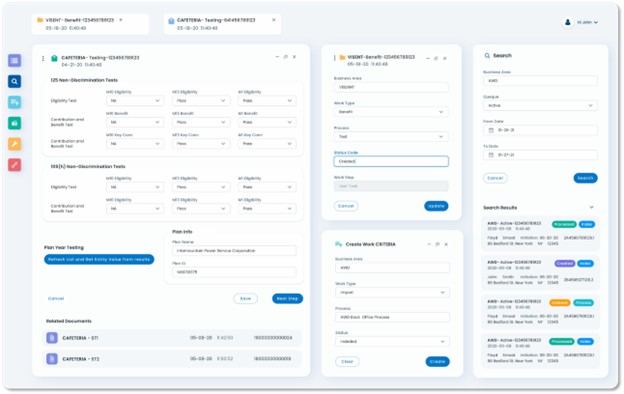
Task: Click Cancel in the VISENT panel
Action: [x=346, y=206]
